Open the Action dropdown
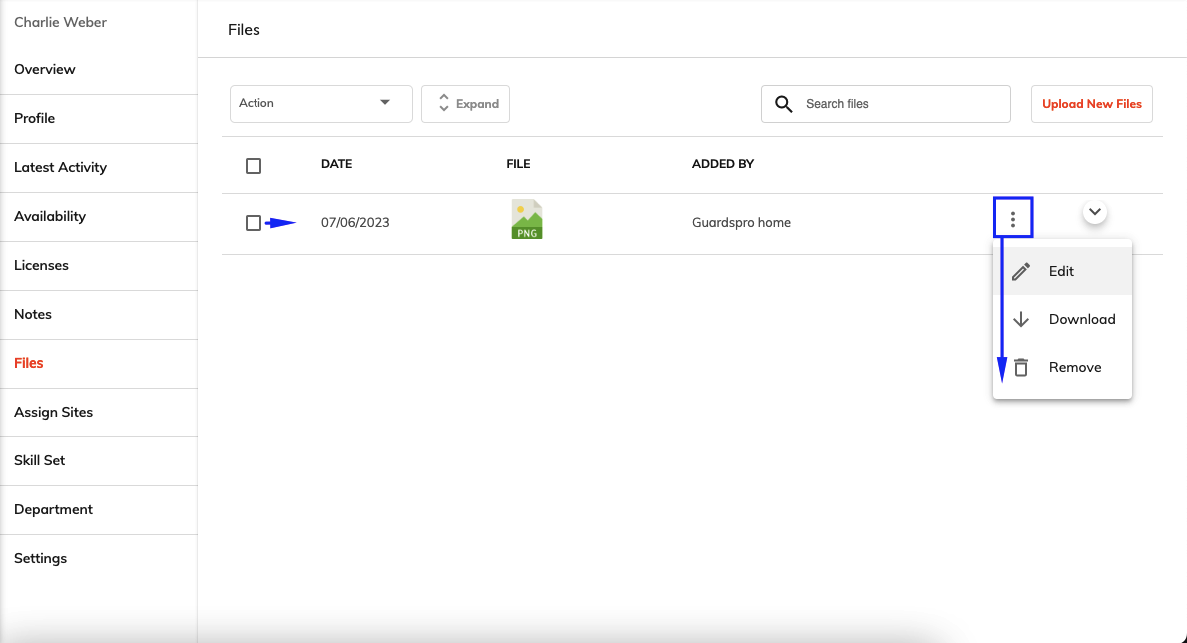The width and height of the screenshot is (1187, 643). (x=321, y=104)
